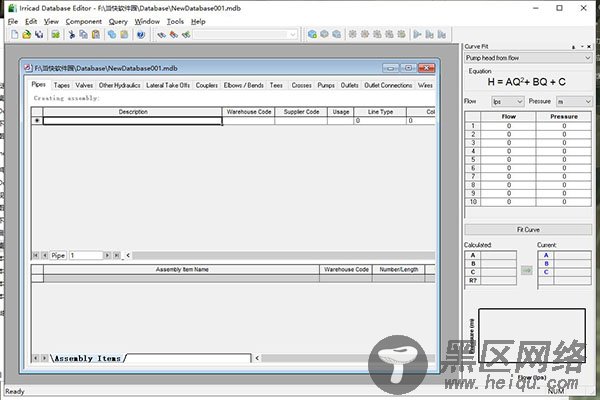Image resolution: width=600 pixels, height=400 pixels.
Task: Click the Fit Curve button
Action: pos(528,230)
